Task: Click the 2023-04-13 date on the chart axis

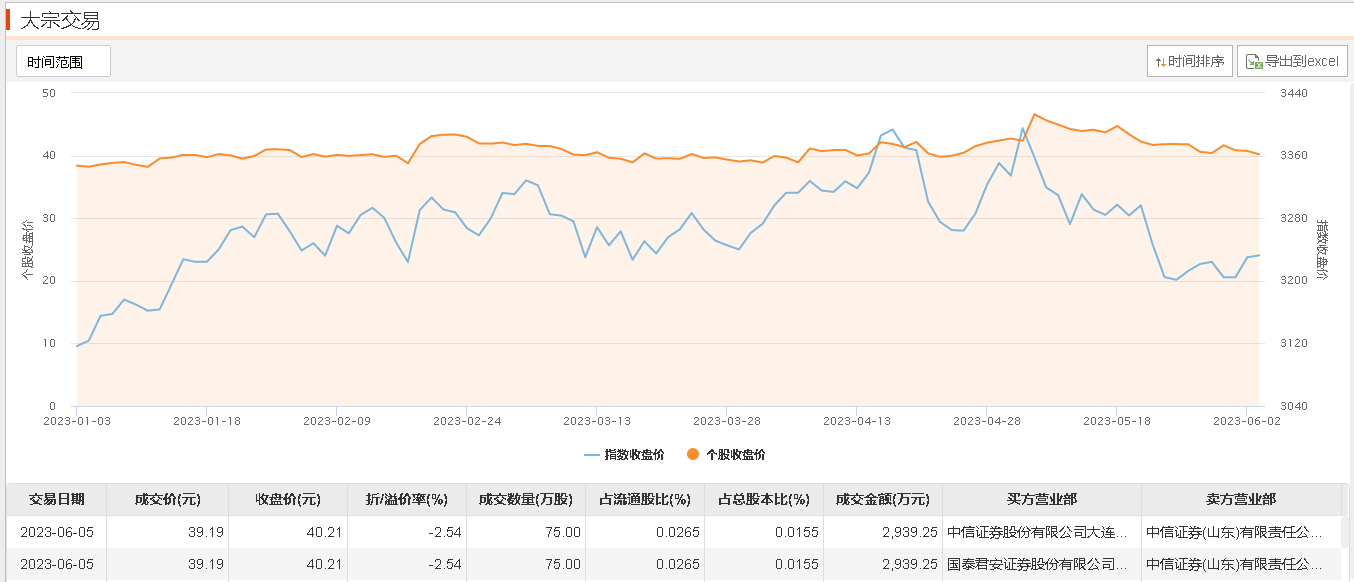Action: [x=857, y=421]
